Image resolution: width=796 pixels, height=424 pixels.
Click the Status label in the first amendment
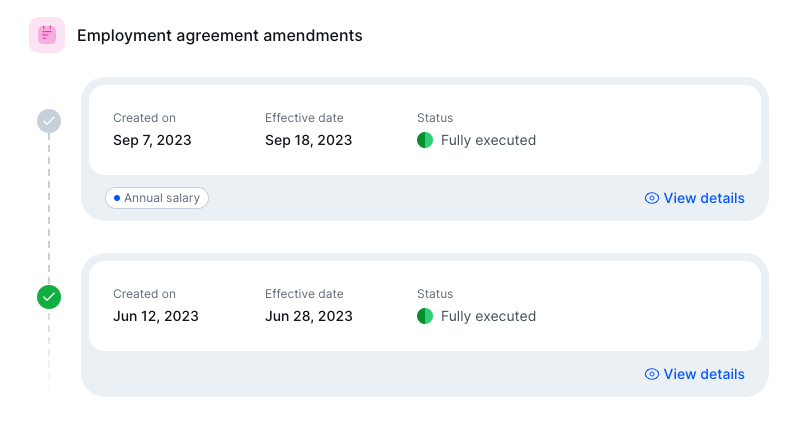(x=435, y=118)
